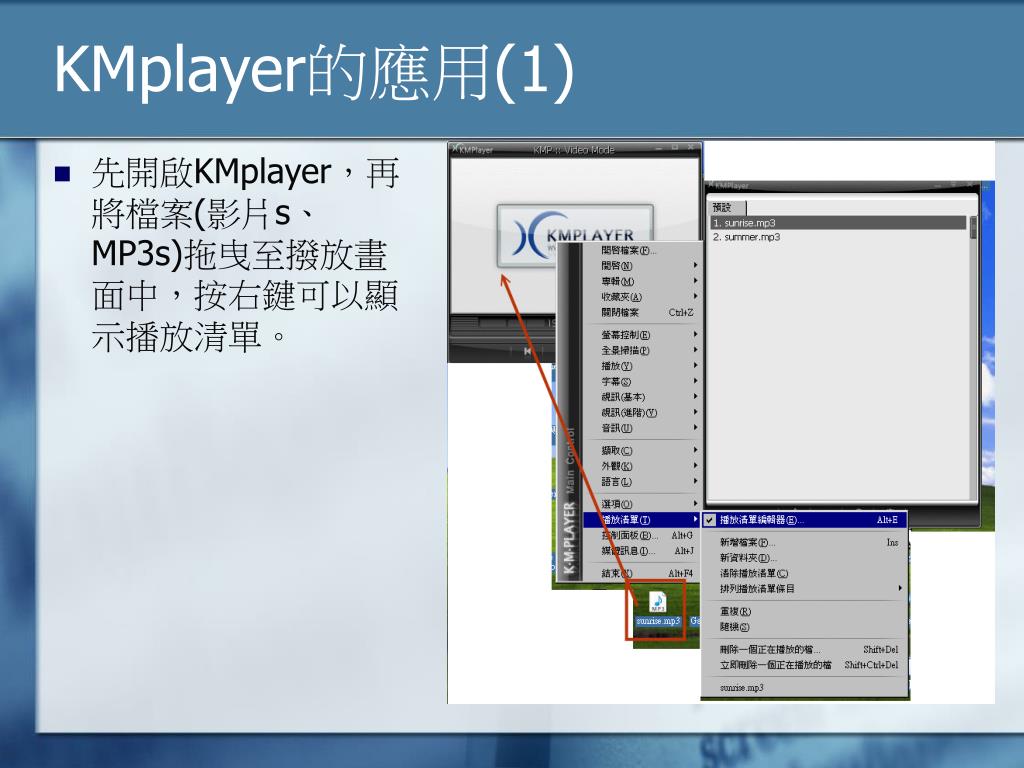Image resolution: width=1024 pixels, height=768 pixels.
Task: Open 媒體訊息(I)... Alt+J item
Action: tap(641, 551)
